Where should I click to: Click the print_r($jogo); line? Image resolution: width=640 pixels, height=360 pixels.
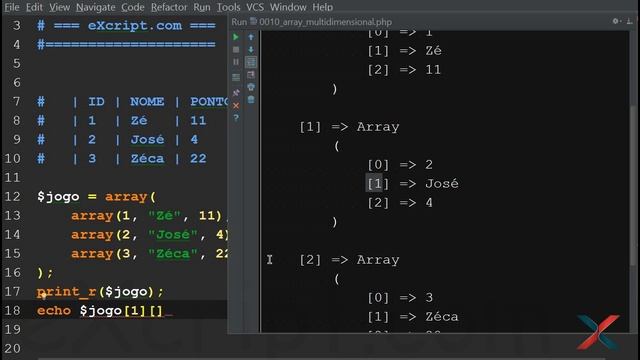coord(100,291)
